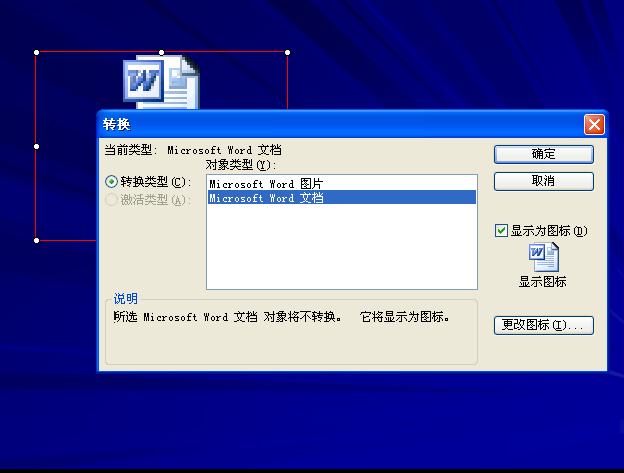The image size is (624, 473).
Task: Open the 更改图标(I)... dialog
Action: 544,325
